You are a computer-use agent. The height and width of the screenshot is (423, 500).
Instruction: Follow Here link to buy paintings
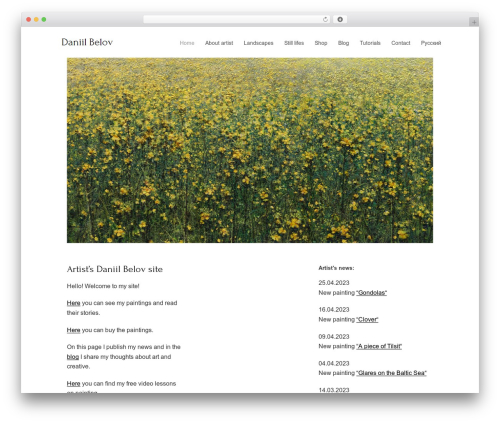point(73,330)
